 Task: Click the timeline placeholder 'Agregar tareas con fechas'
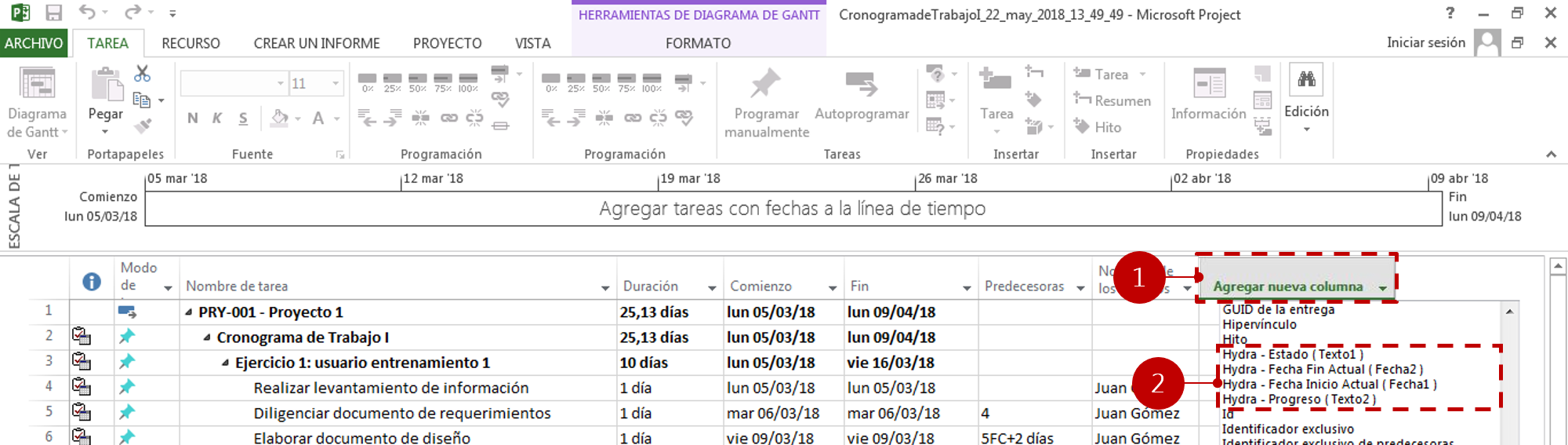pos(793,208)
